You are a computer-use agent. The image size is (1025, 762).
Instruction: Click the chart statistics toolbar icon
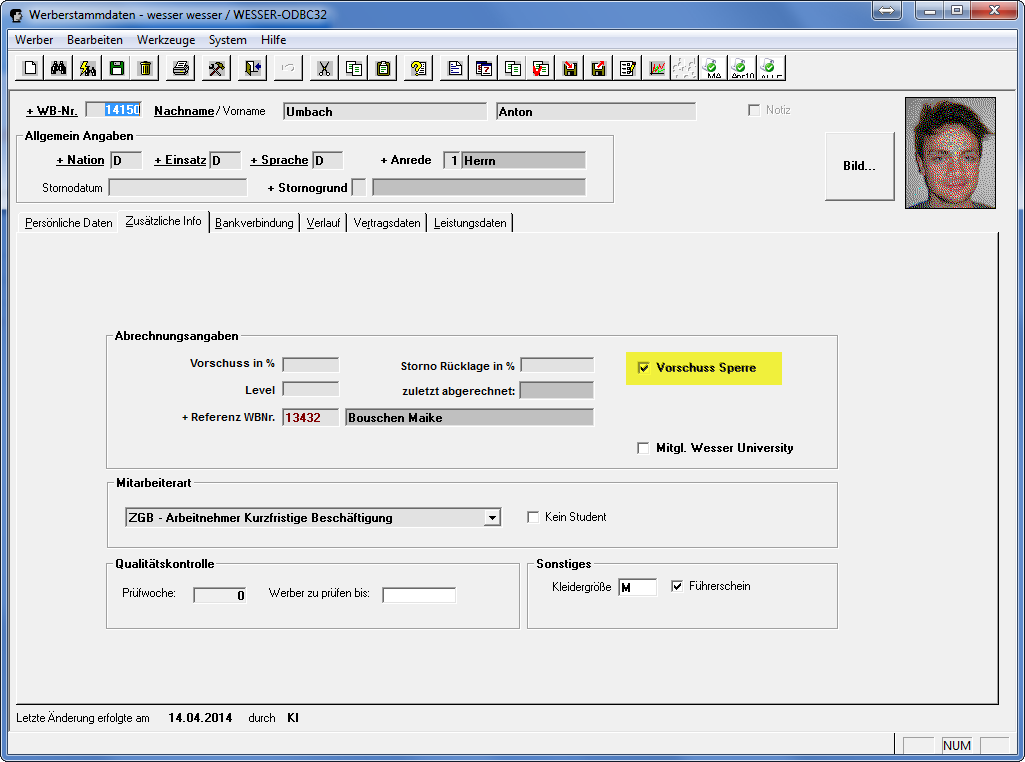[x=657, y=68]
